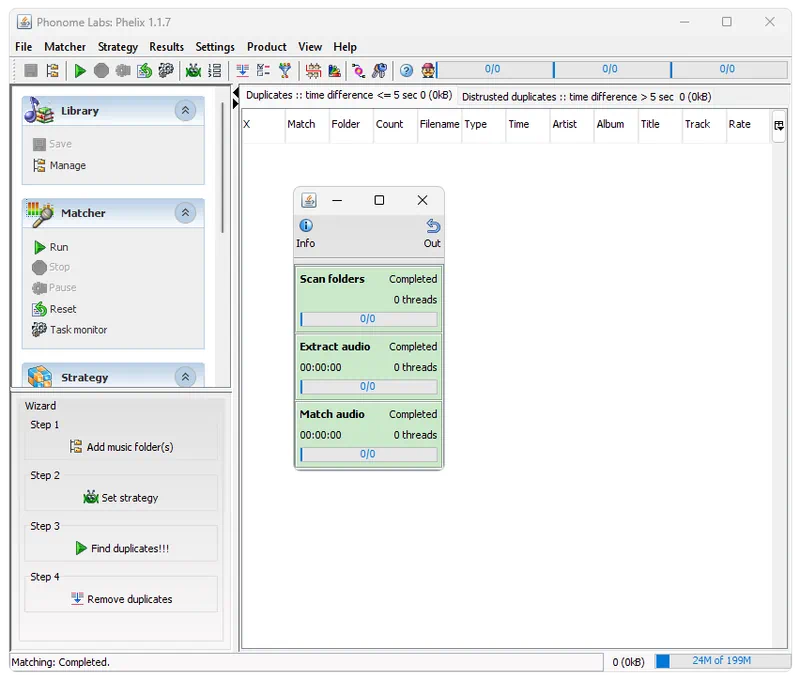Click Scan folders progress bar in task monitor
The image size is (800, 680).
(x=369, y=319)
